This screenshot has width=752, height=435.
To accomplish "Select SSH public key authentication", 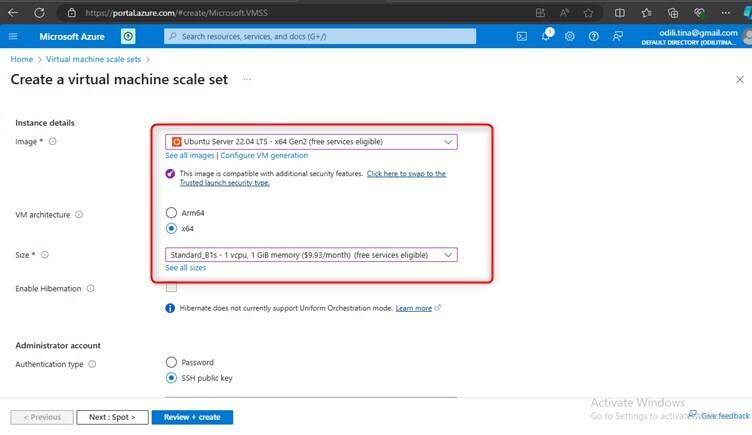I will (171, 378).
